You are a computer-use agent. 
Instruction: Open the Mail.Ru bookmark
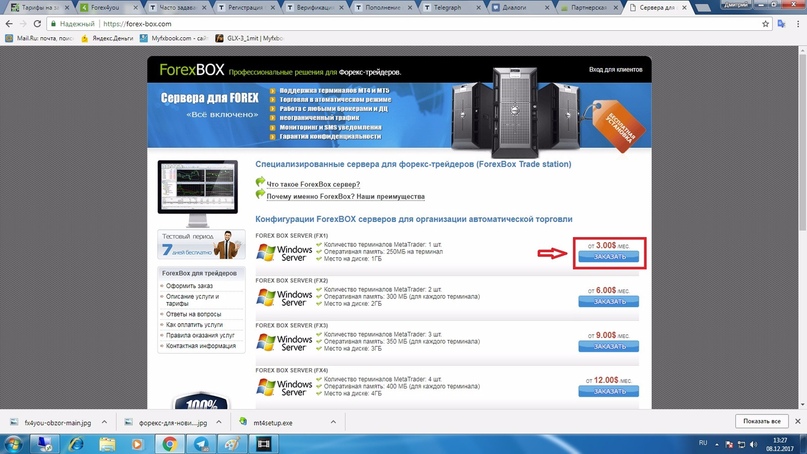tap(40, 38)
